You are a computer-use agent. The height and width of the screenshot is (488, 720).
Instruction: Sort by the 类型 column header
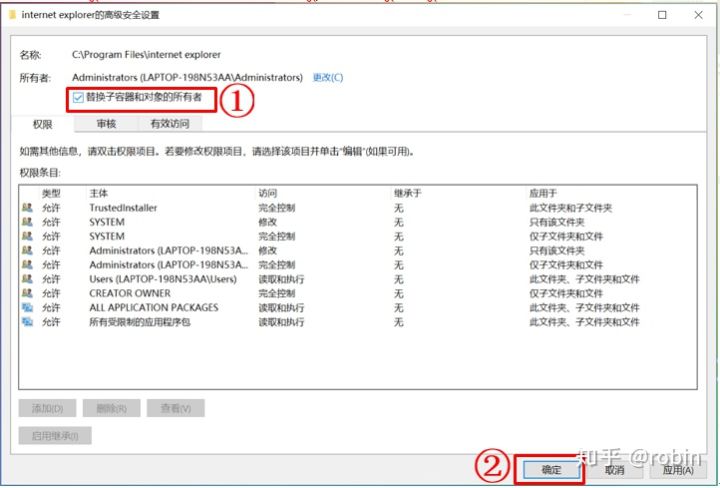pos(51,193)
